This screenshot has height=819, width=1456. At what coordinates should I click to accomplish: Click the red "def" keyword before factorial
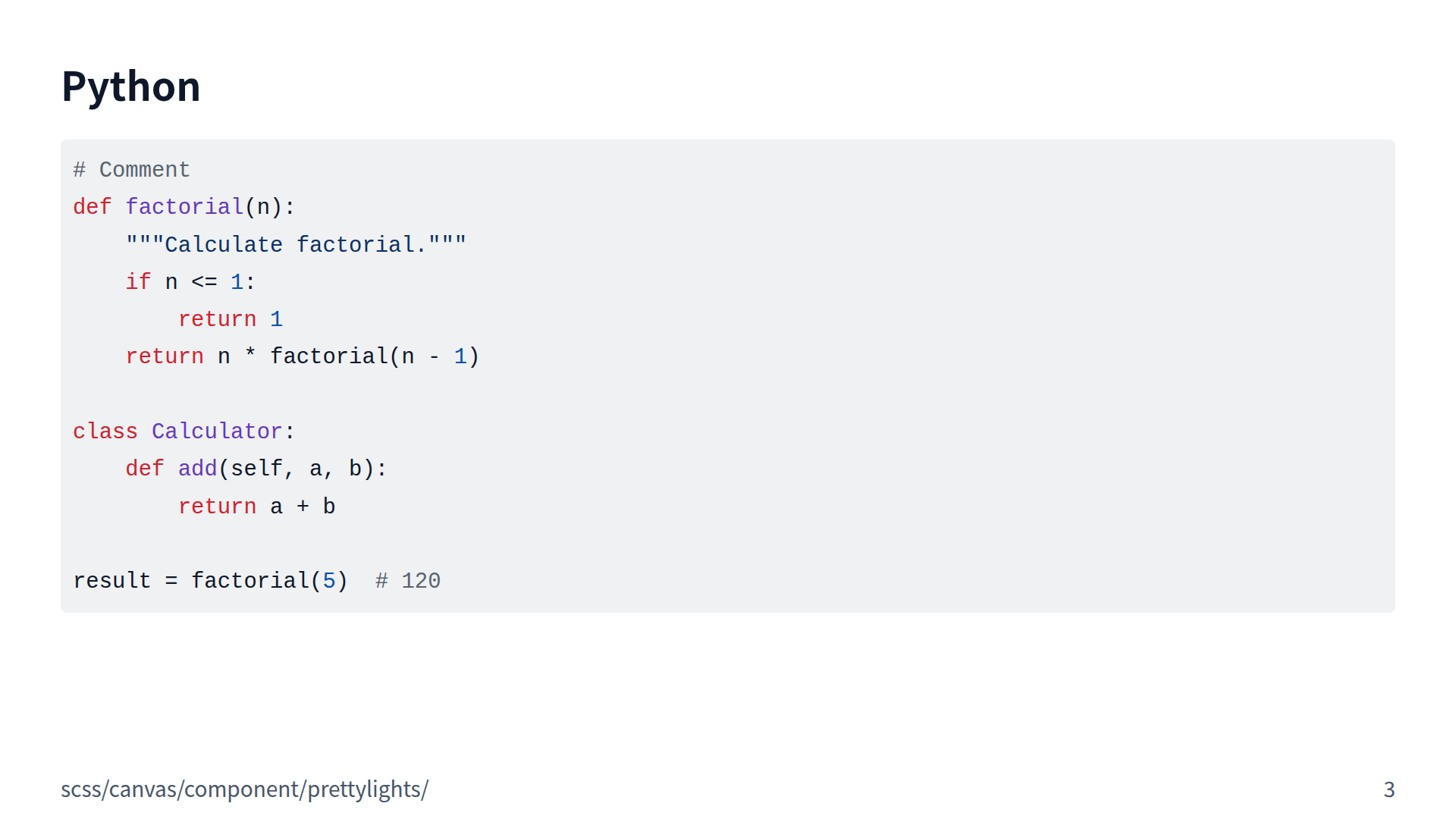[92, 207]
